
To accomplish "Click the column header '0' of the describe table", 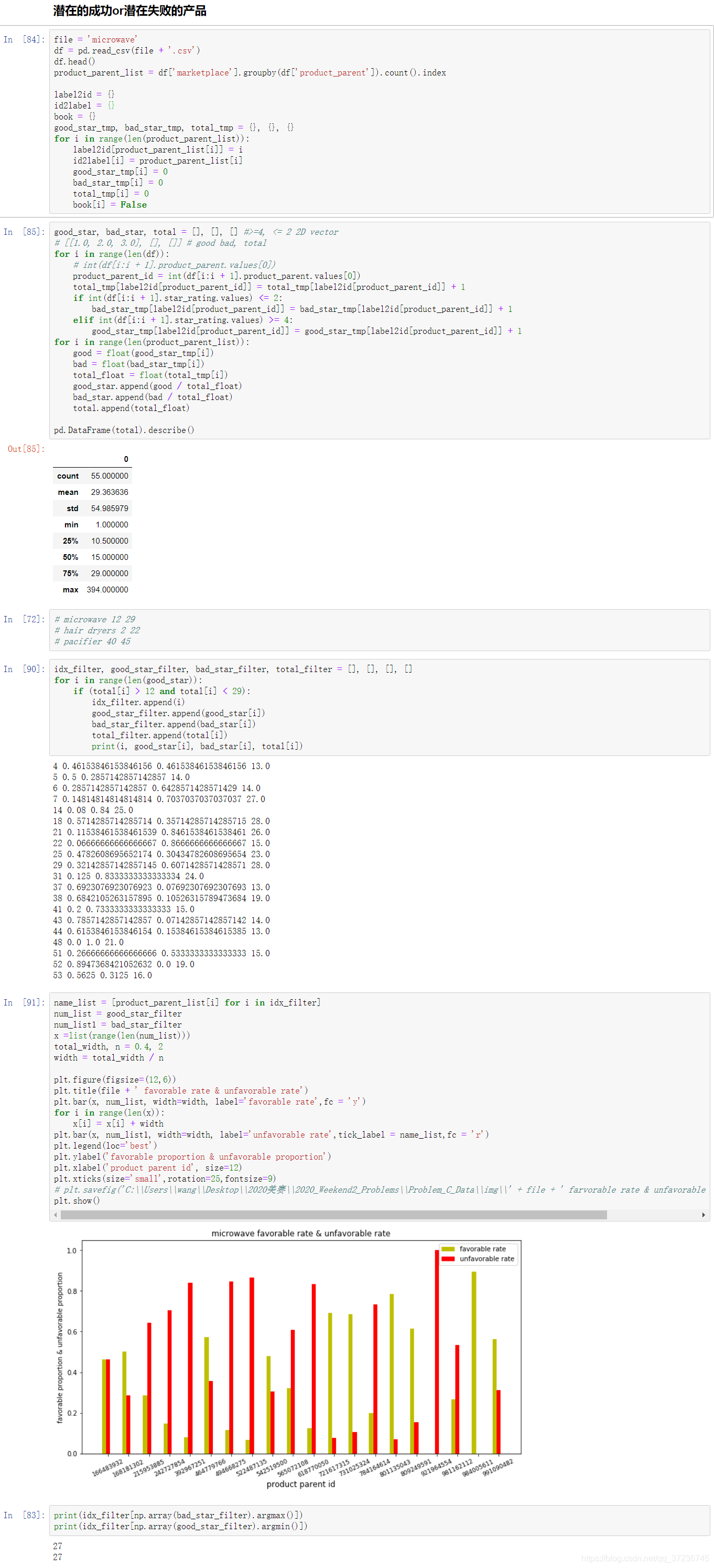I will point(126,459).
